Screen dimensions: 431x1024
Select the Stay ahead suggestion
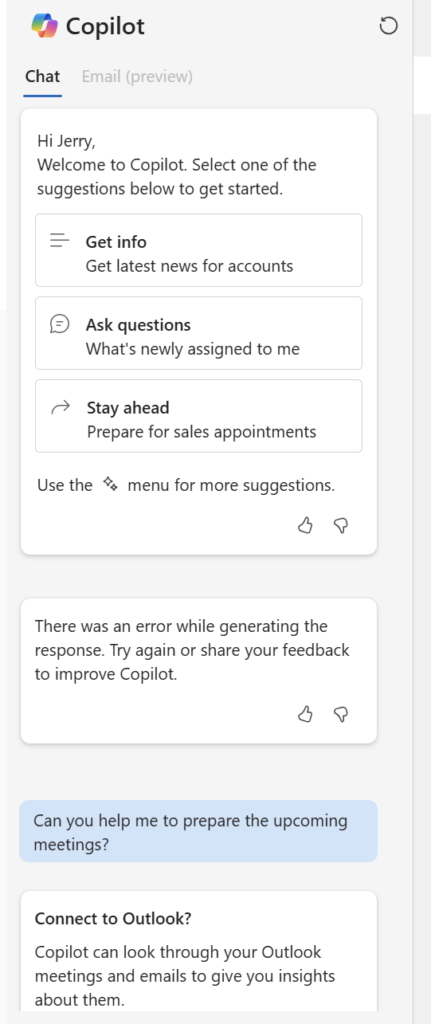point(199,416)
